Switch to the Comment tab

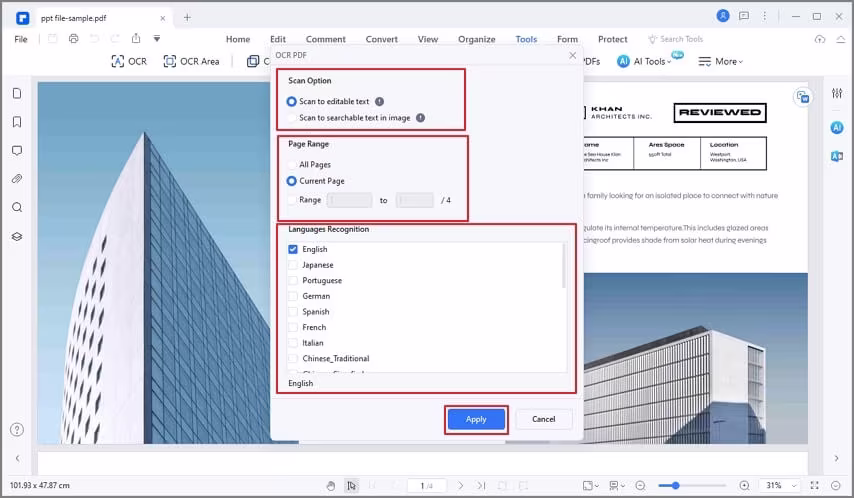326,39
